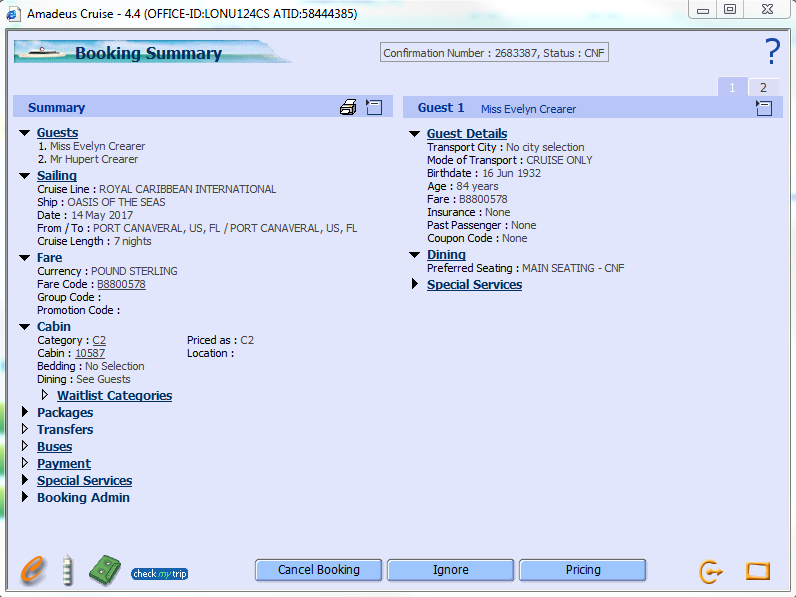Collapse the Dining section arrow
The height and width of the screenshot is (597, 796).
414,255
